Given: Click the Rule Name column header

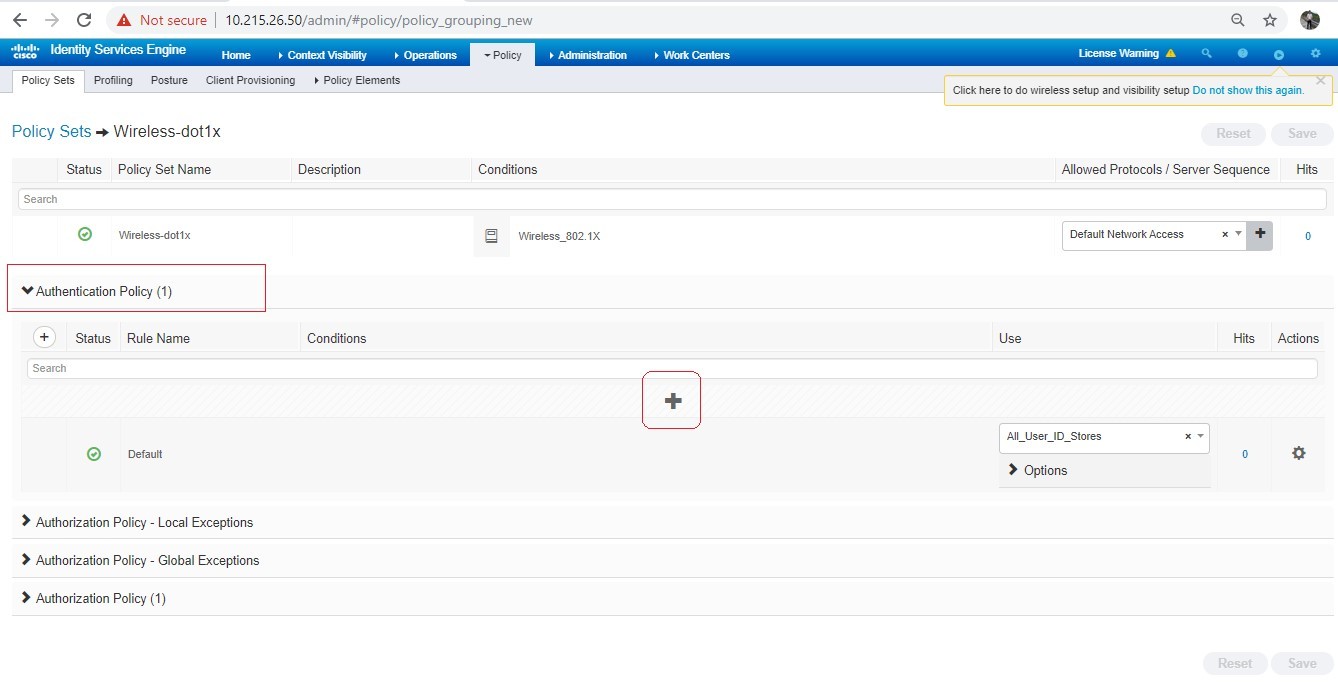Looking at the screenshot, I should click(158, 338).
